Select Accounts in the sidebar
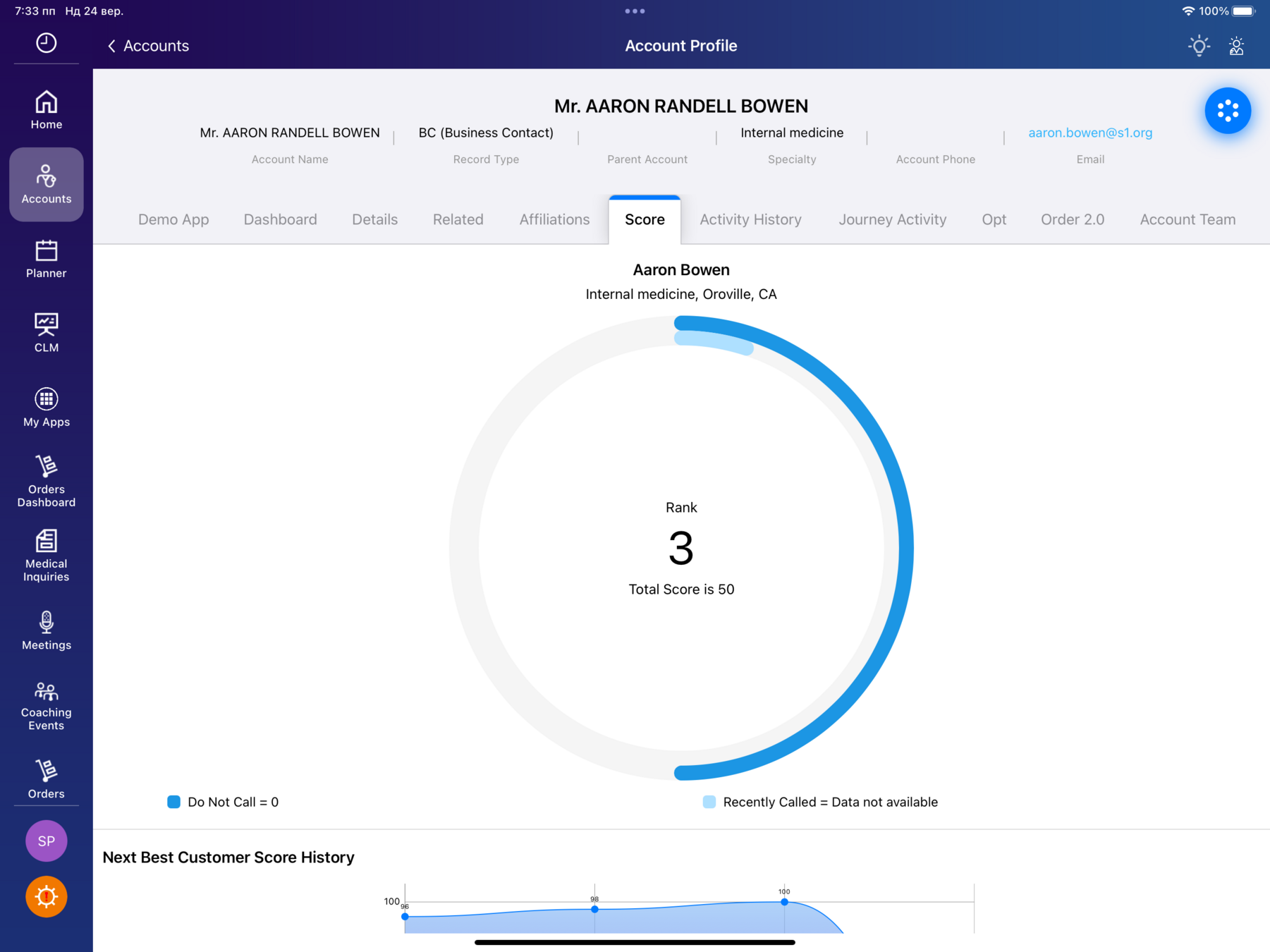The image size is (1270, 952). 47,185
